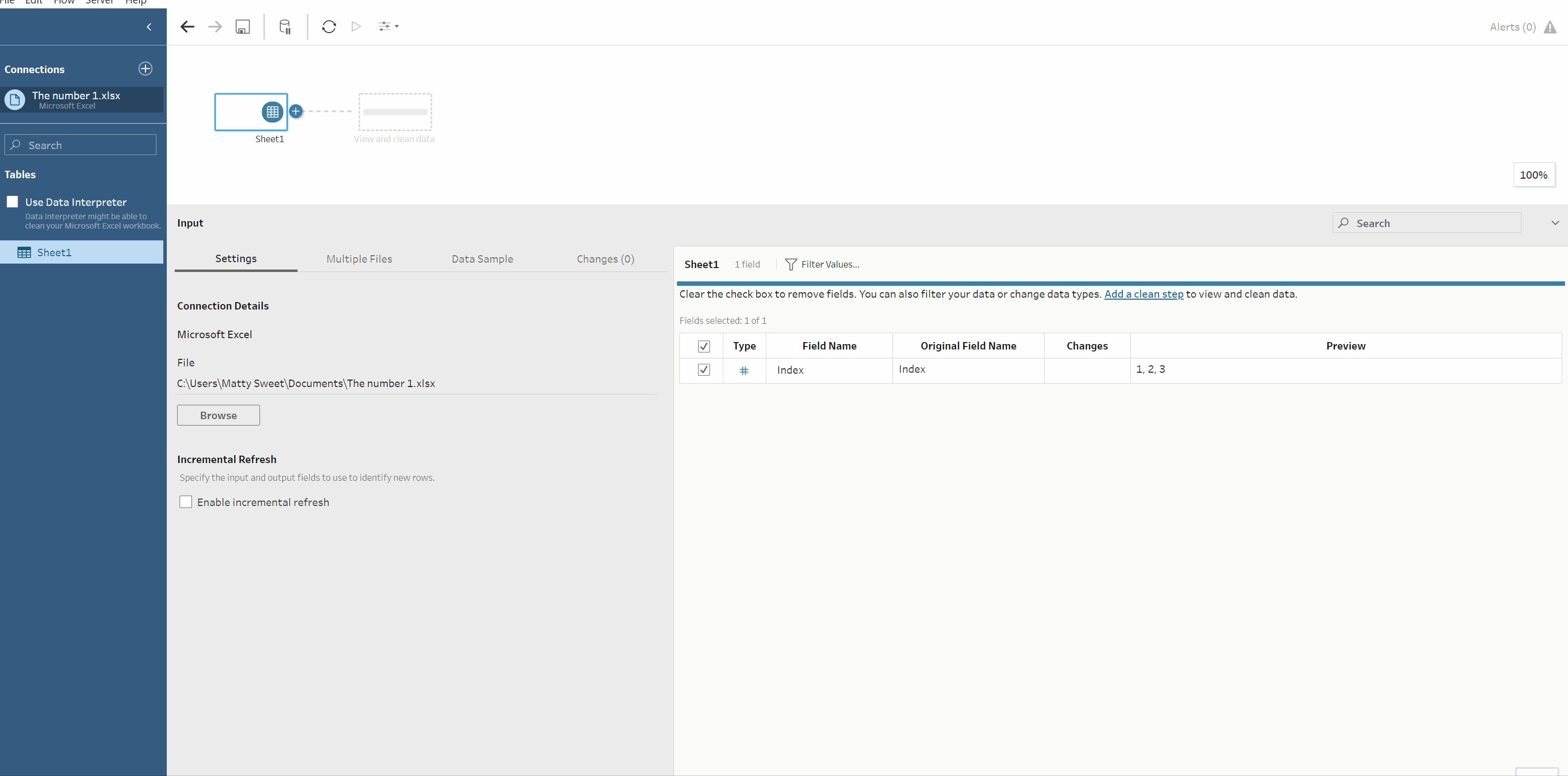The width and height of the screenshot is (1568, 776).
Task: Check Enable incremental refresh
Action: (x=186, y=502)
